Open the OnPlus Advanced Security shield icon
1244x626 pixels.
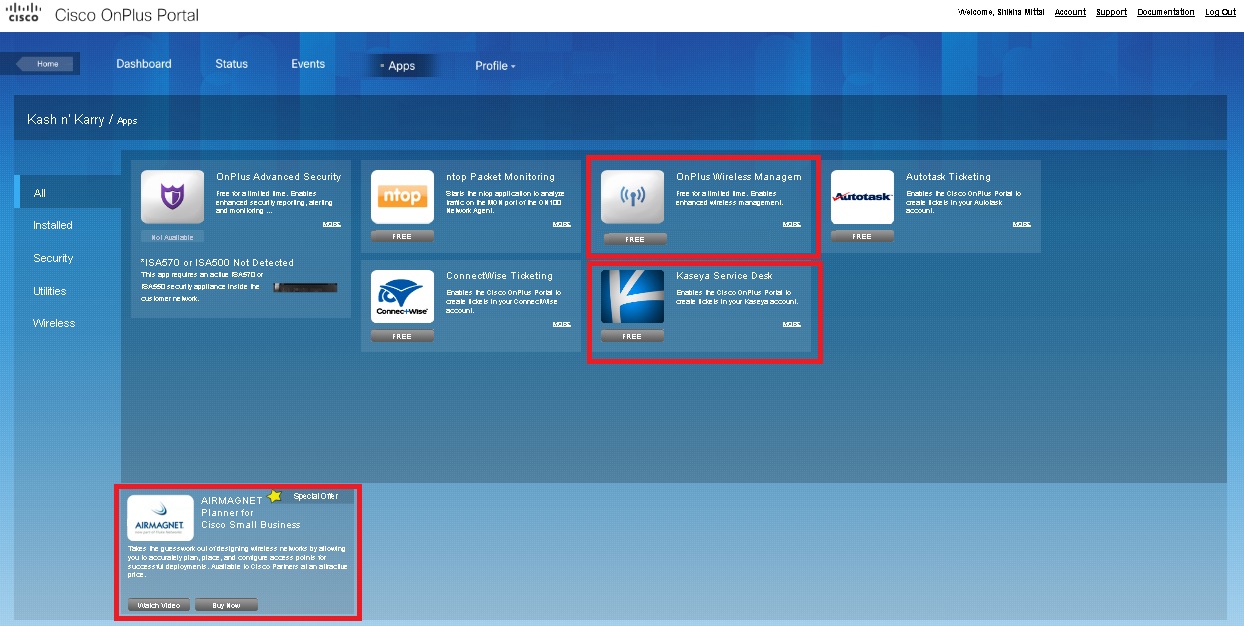coord(172,196)
